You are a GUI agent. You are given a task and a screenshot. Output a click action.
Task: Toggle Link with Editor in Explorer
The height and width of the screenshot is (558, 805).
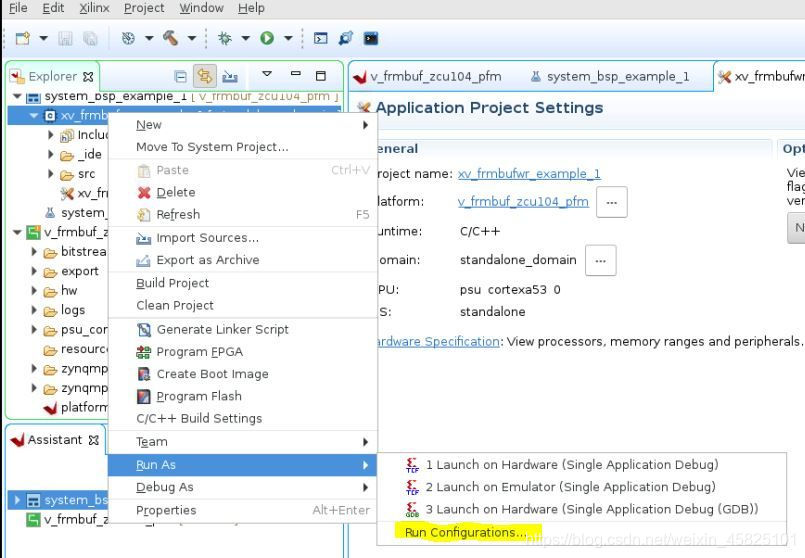pyautogui.click(x=204, y=76)
